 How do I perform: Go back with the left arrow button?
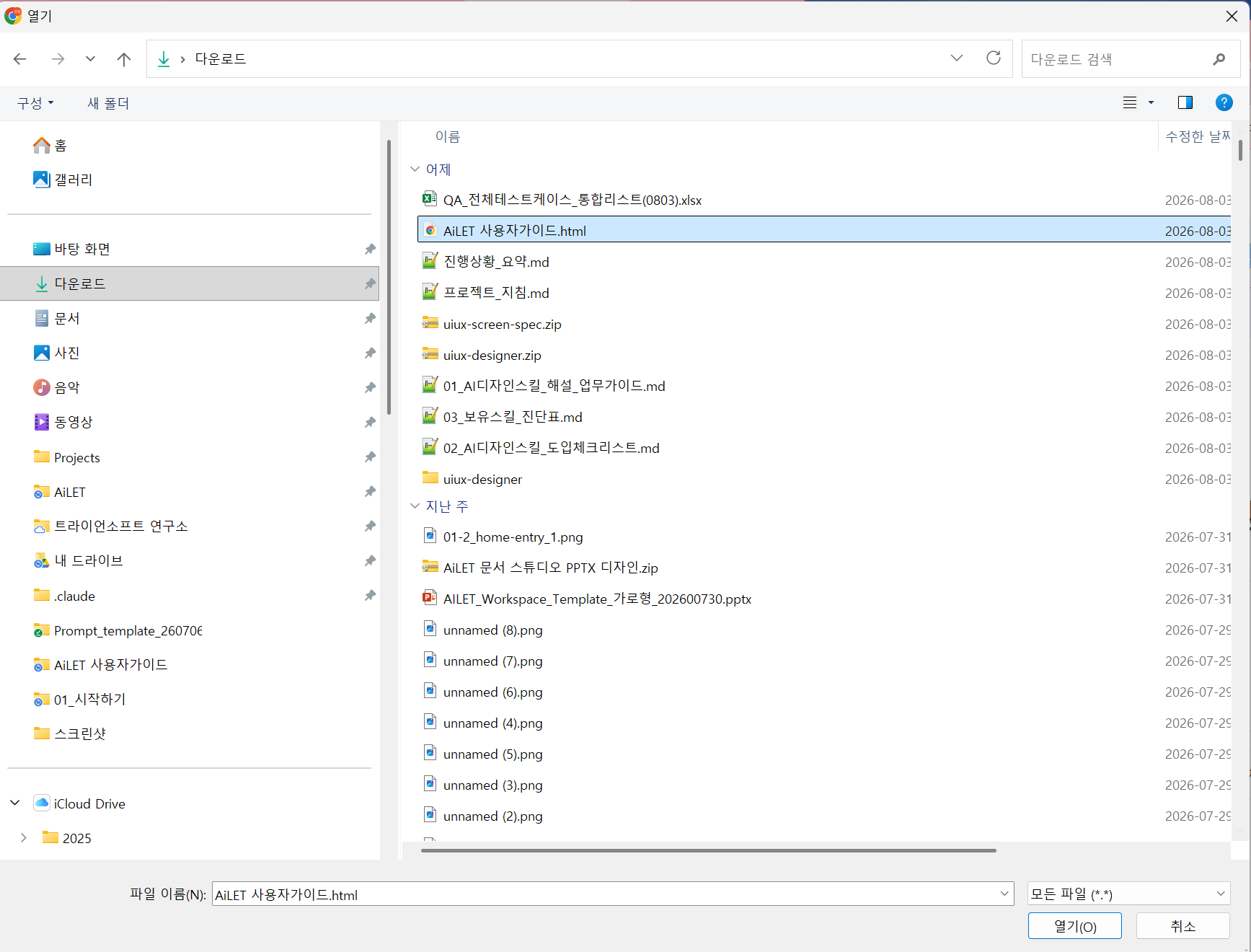pos(20,59)
